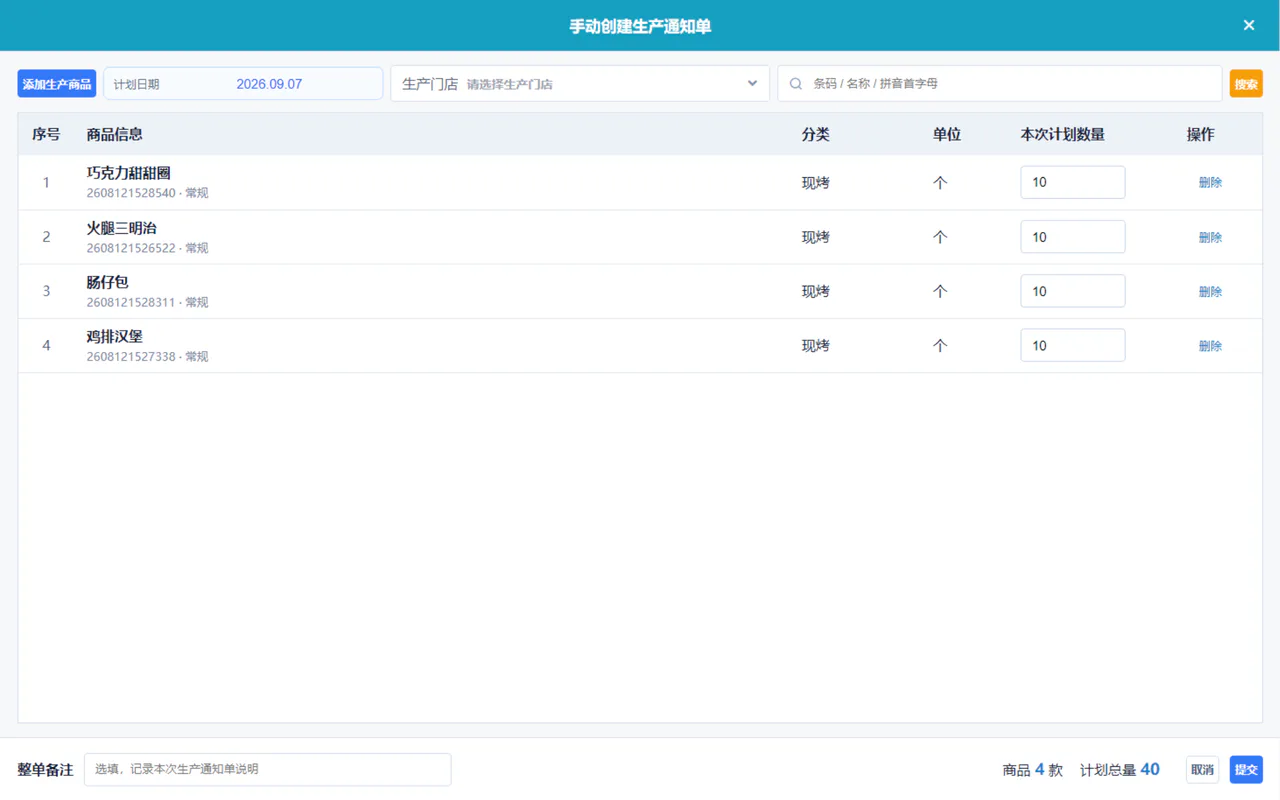Click the 计划总量 40 summary

point(1120,770)
